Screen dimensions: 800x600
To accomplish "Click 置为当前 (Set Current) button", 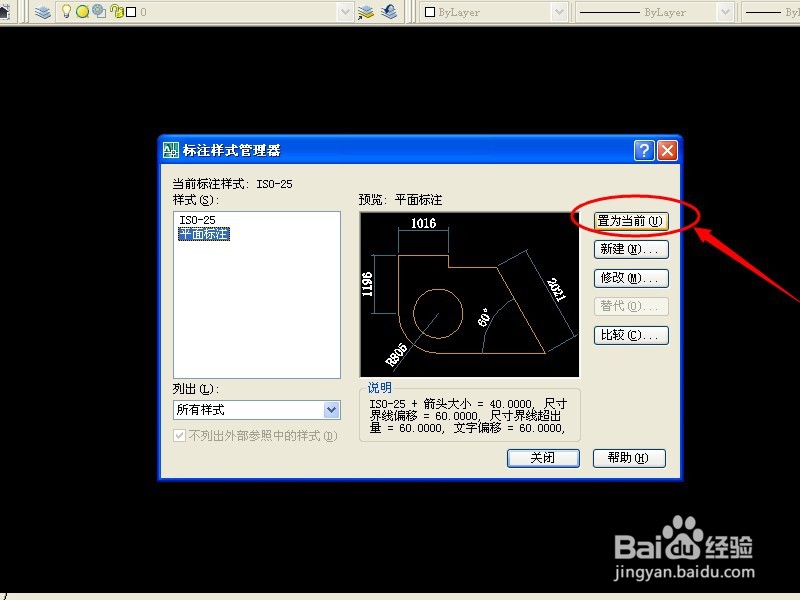I will (x=631, y=221).
